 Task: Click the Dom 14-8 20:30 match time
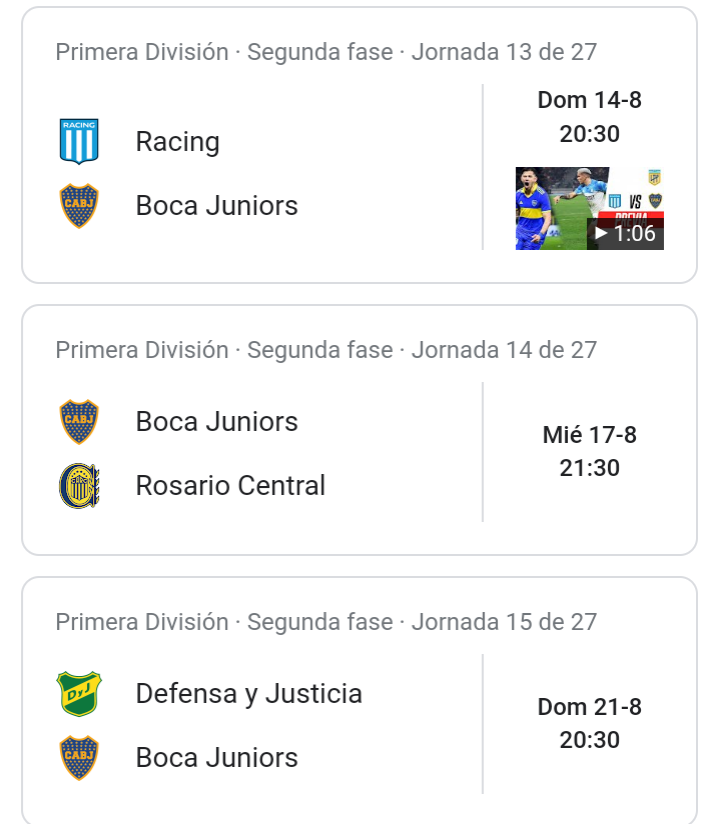coord(589,117)
